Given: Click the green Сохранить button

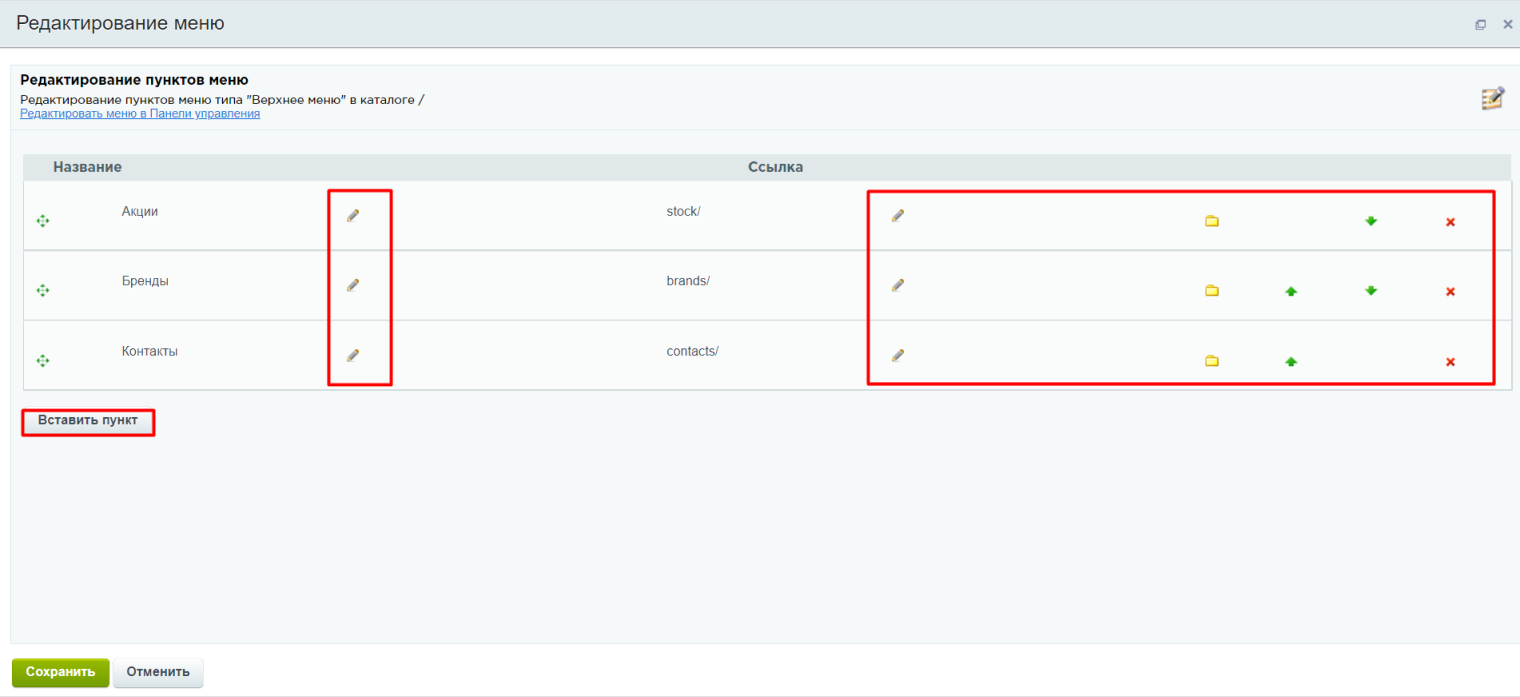Looking at the screenshot, I should pyautogui.click(x=60, y=672).
